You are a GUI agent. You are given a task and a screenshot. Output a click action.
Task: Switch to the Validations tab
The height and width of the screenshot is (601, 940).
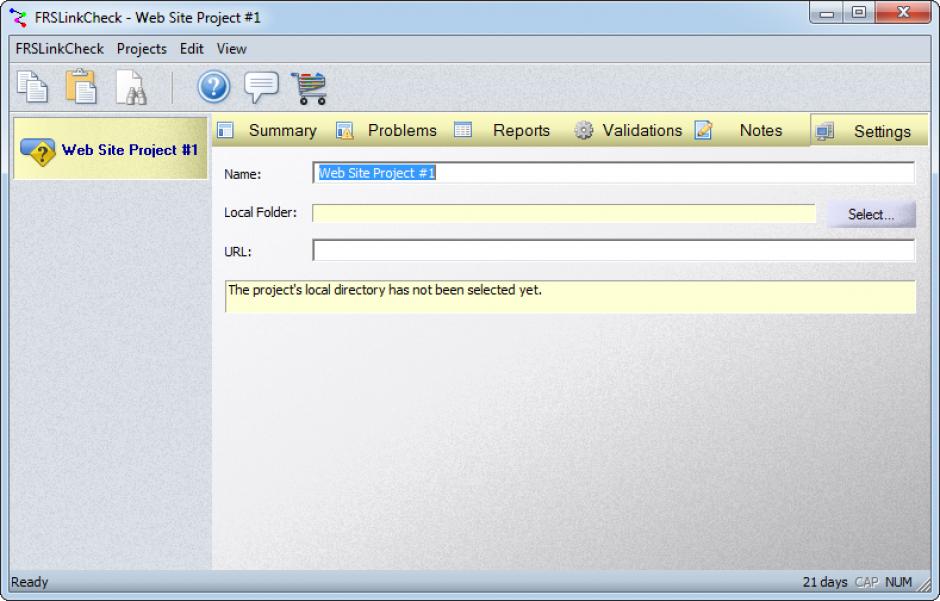[628, 130]
